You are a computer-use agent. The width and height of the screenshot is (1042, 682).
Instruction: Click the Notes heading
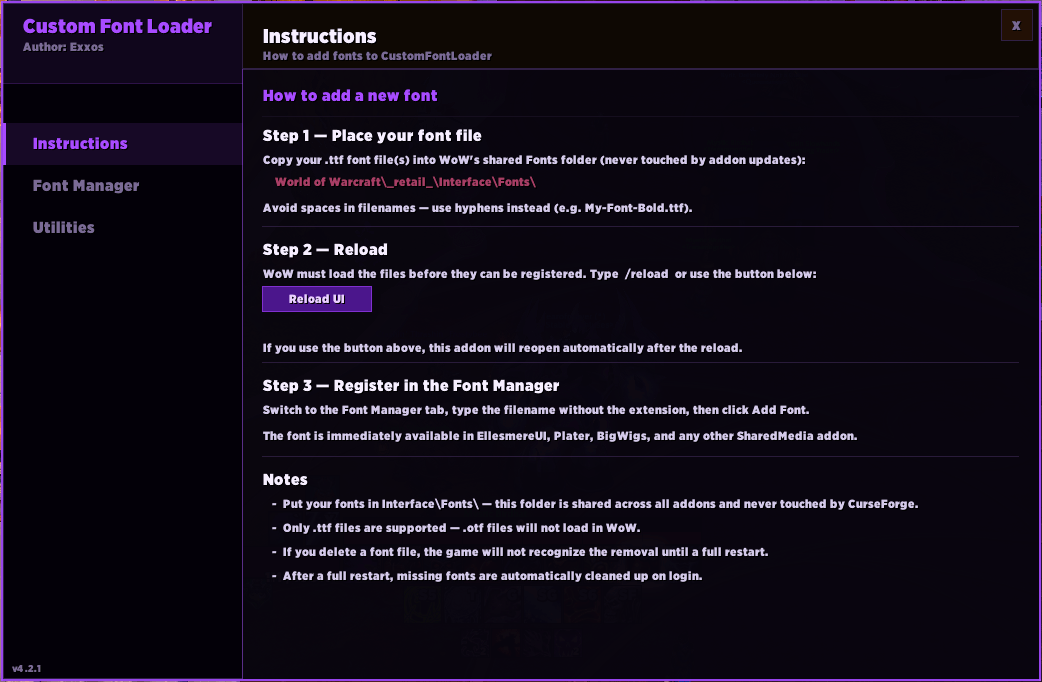coord(285,479)
